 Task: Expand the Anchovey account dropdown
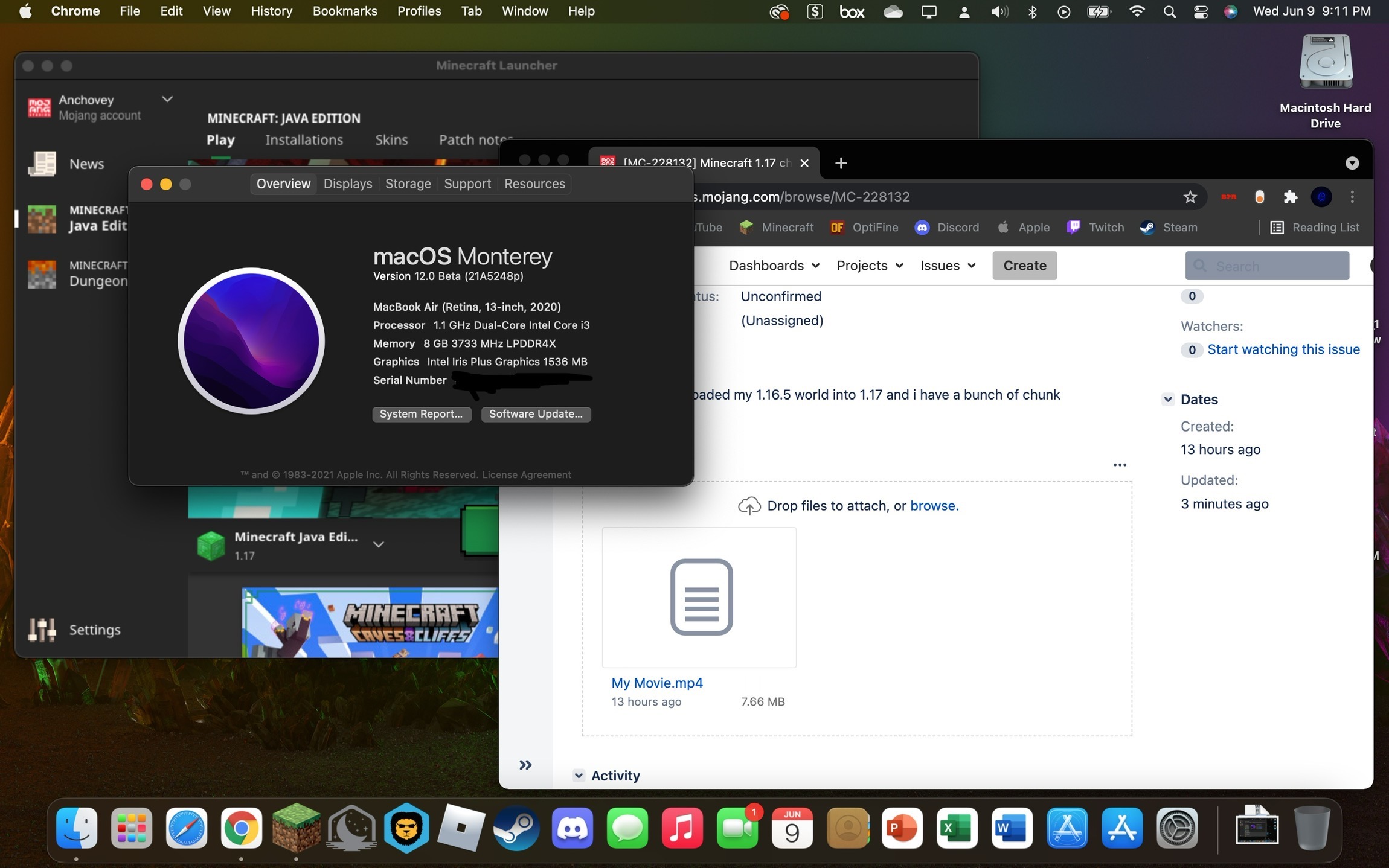pos(167,99)
